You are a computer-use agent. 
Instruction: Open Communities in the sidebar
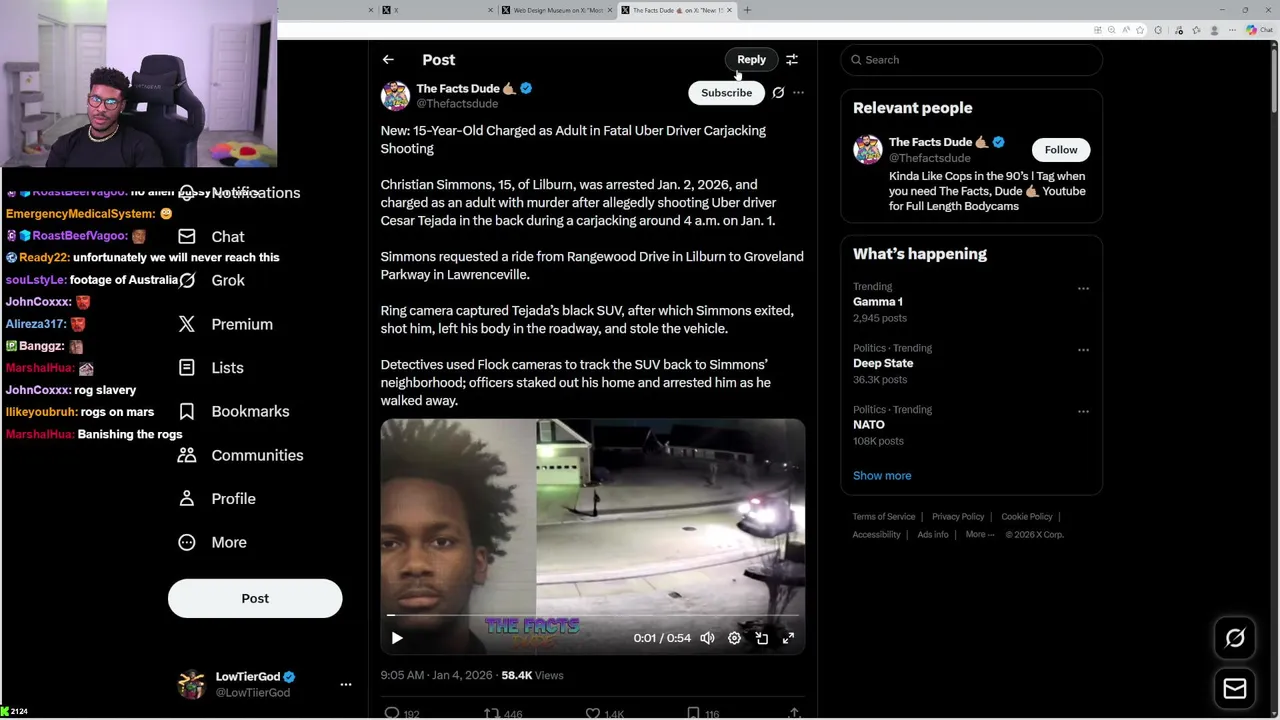(240, 455)
